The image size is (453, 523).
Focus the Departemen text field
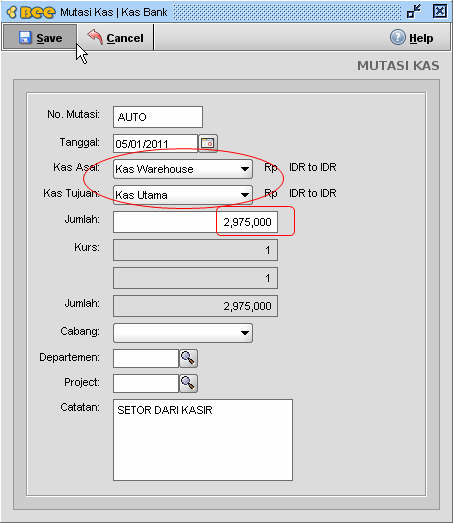click(x=146, y=359)
